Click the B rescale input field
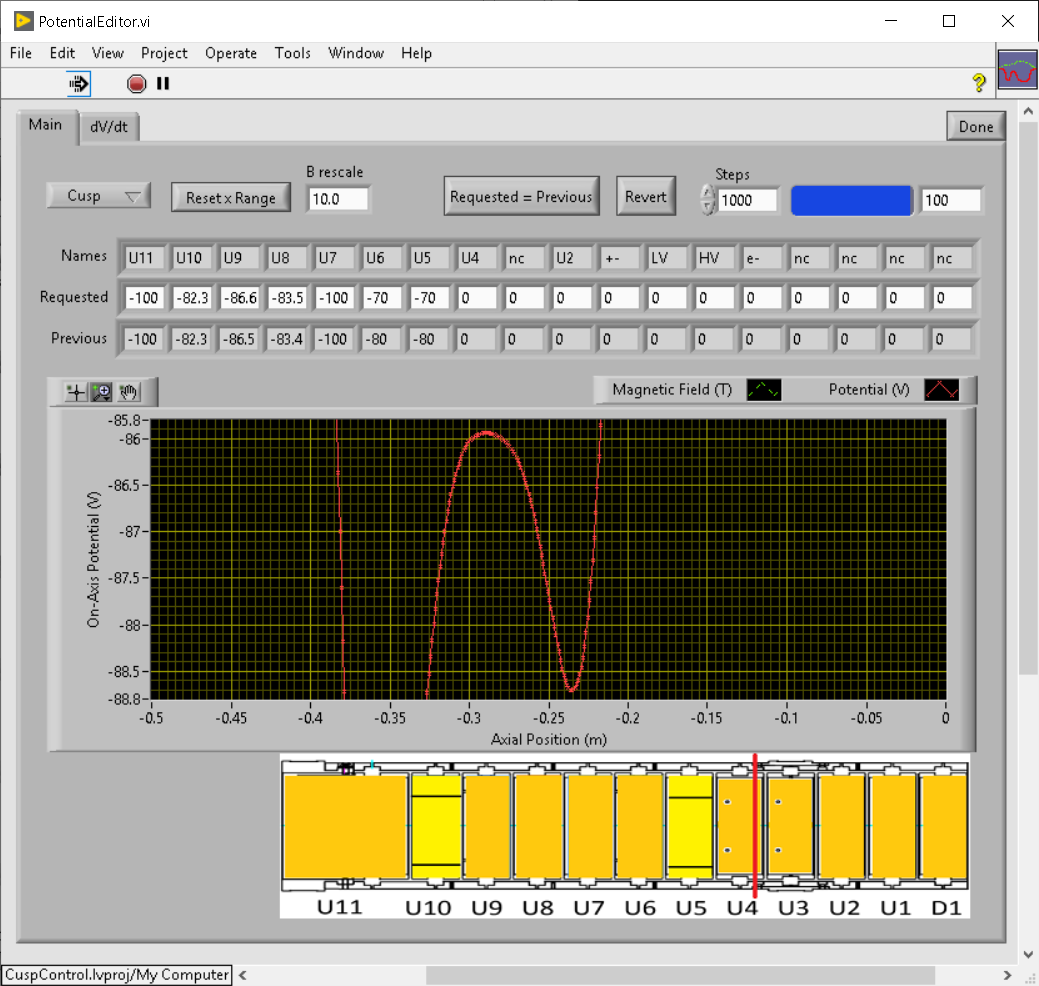The image size is (1039, 986). pyautogui.click(x=338, y=199)
